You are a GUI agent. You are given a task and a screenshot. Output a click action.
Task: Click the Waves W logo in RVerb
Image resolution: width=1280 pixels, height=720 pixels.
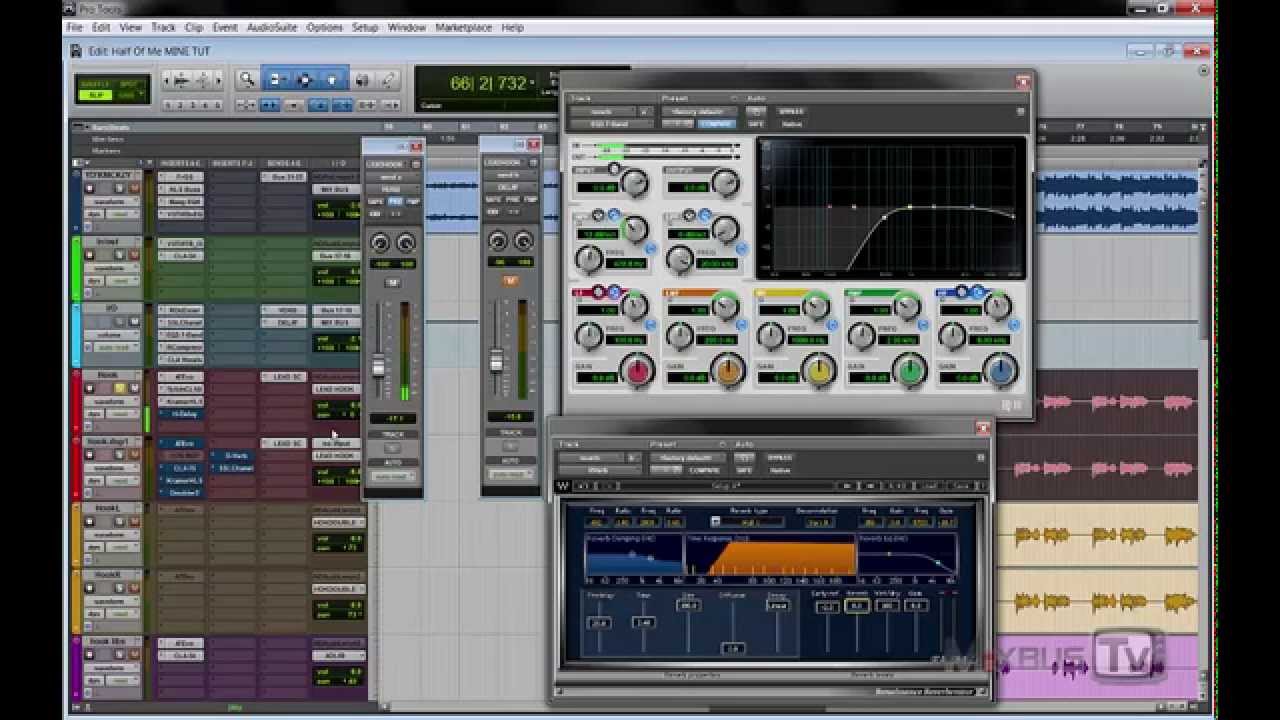click(563, 486)
